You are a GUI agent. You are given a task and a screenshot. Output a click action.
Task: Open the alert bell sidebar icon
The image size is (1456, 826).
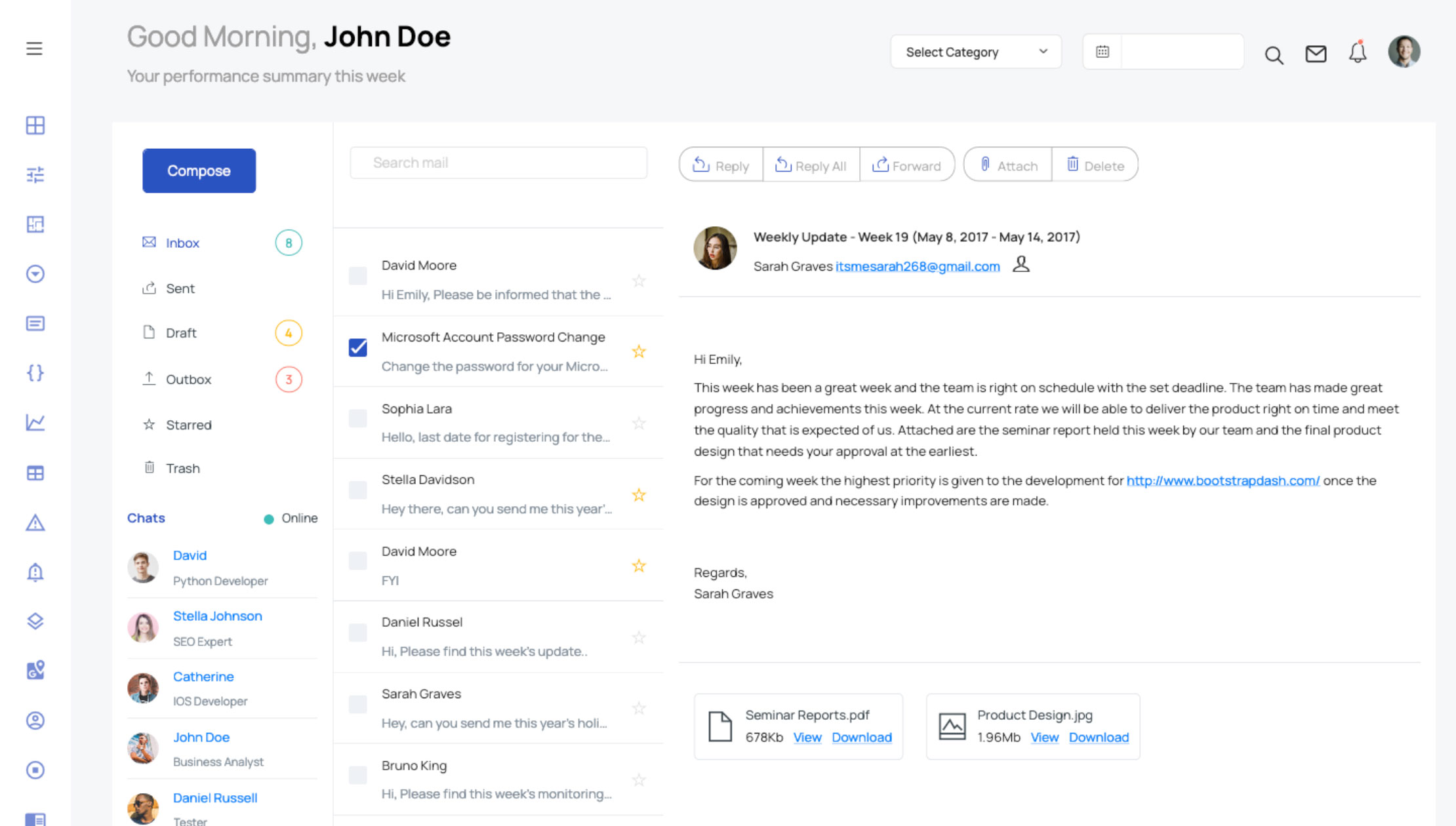tap(35, 572)
